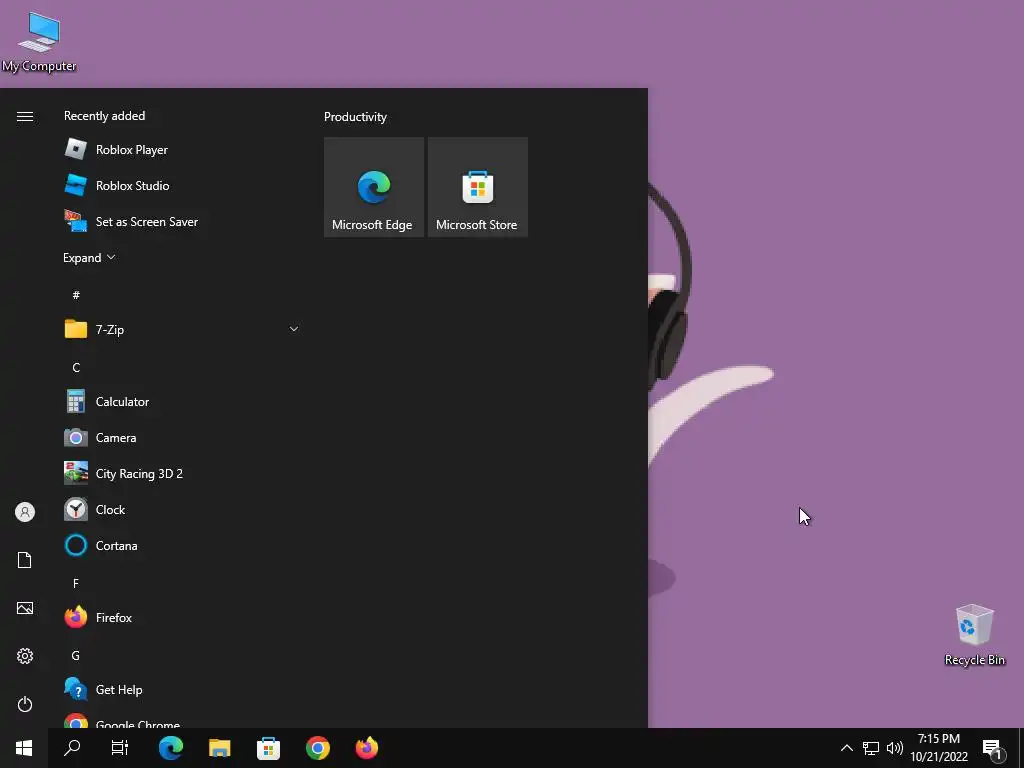1024x768 pixels.
Task: Open Get Help app
Action: (x=182, y=690)
